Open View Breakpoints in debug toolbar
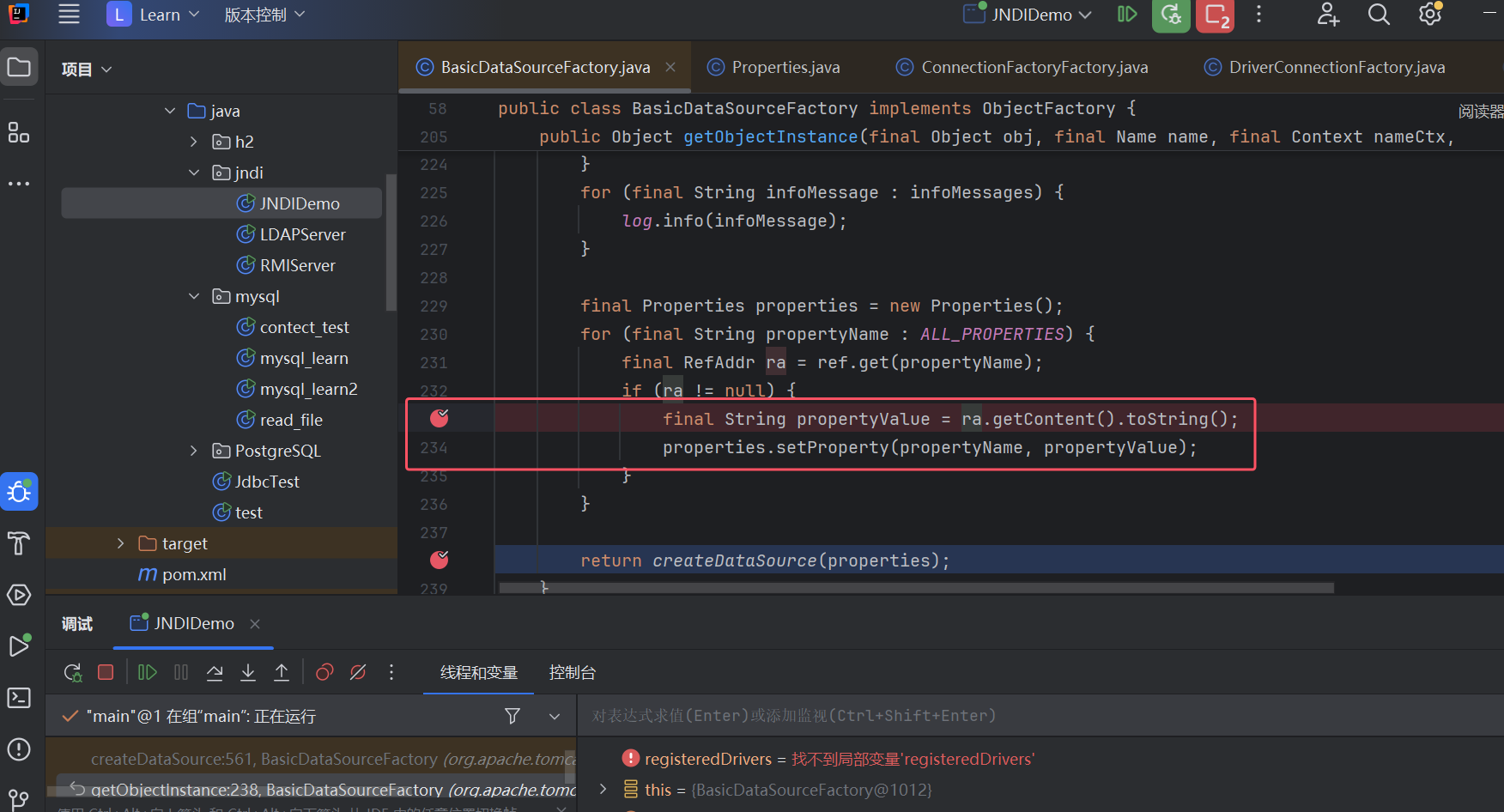This screenshot has width=1504, height=812. pos(324,672)
